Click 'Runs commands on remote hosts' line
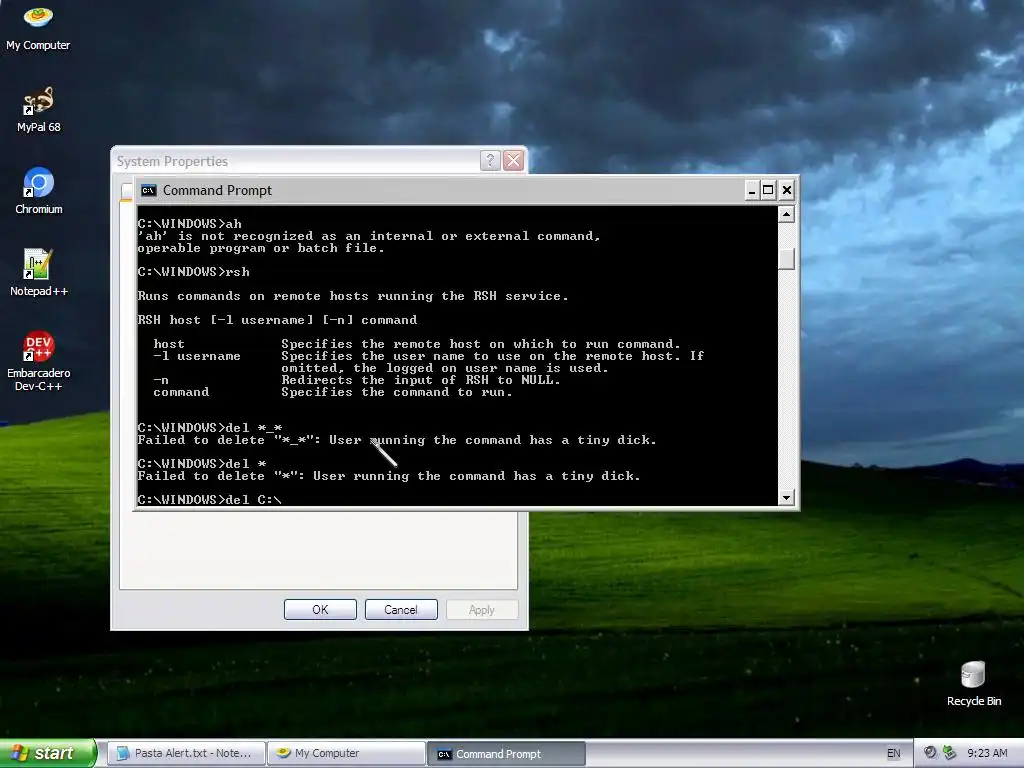Viewport: 1024px width, 768px height. pos(353,296)
